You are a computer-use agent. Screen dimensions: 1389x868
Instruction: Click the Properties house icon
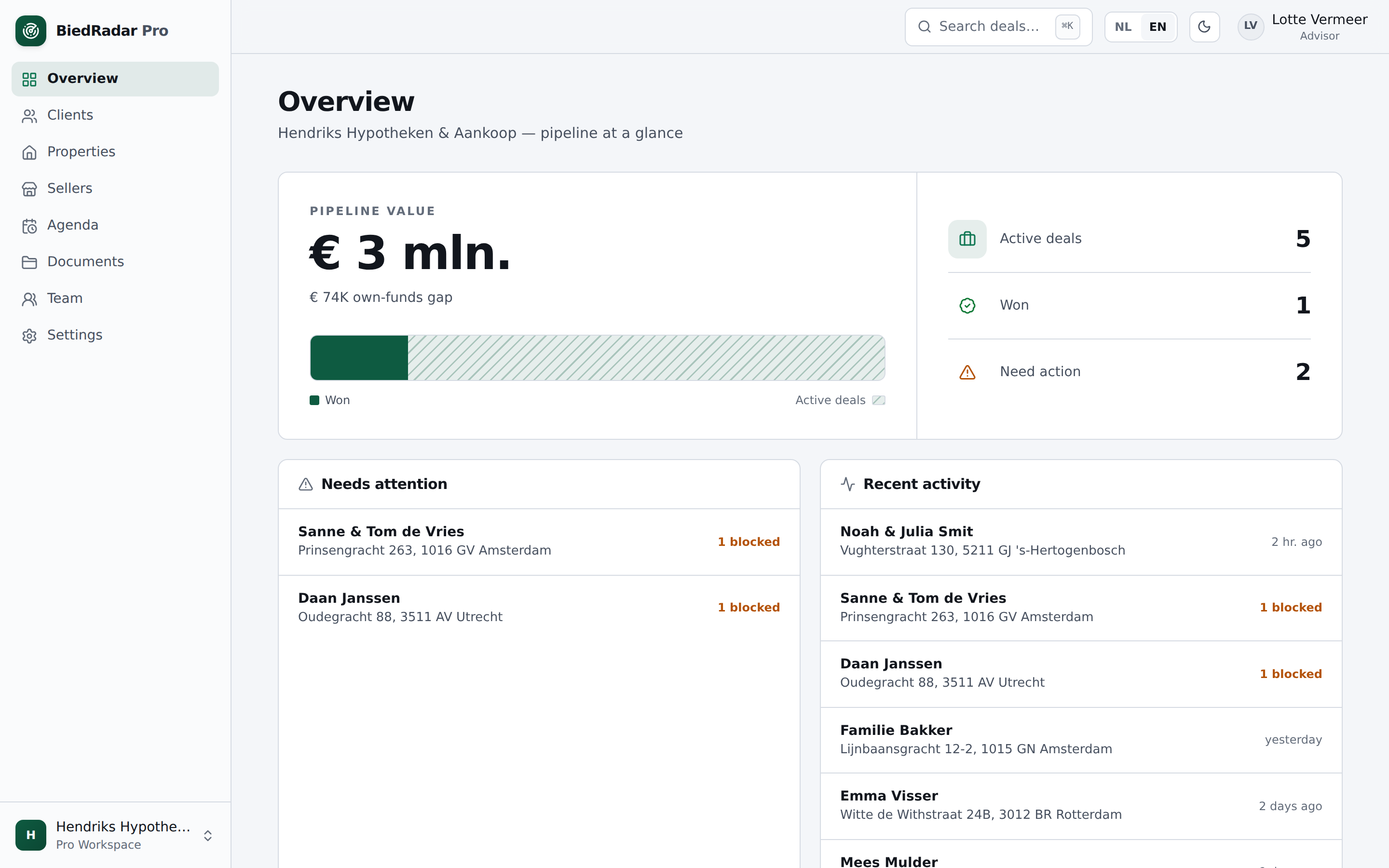point(29,153)
